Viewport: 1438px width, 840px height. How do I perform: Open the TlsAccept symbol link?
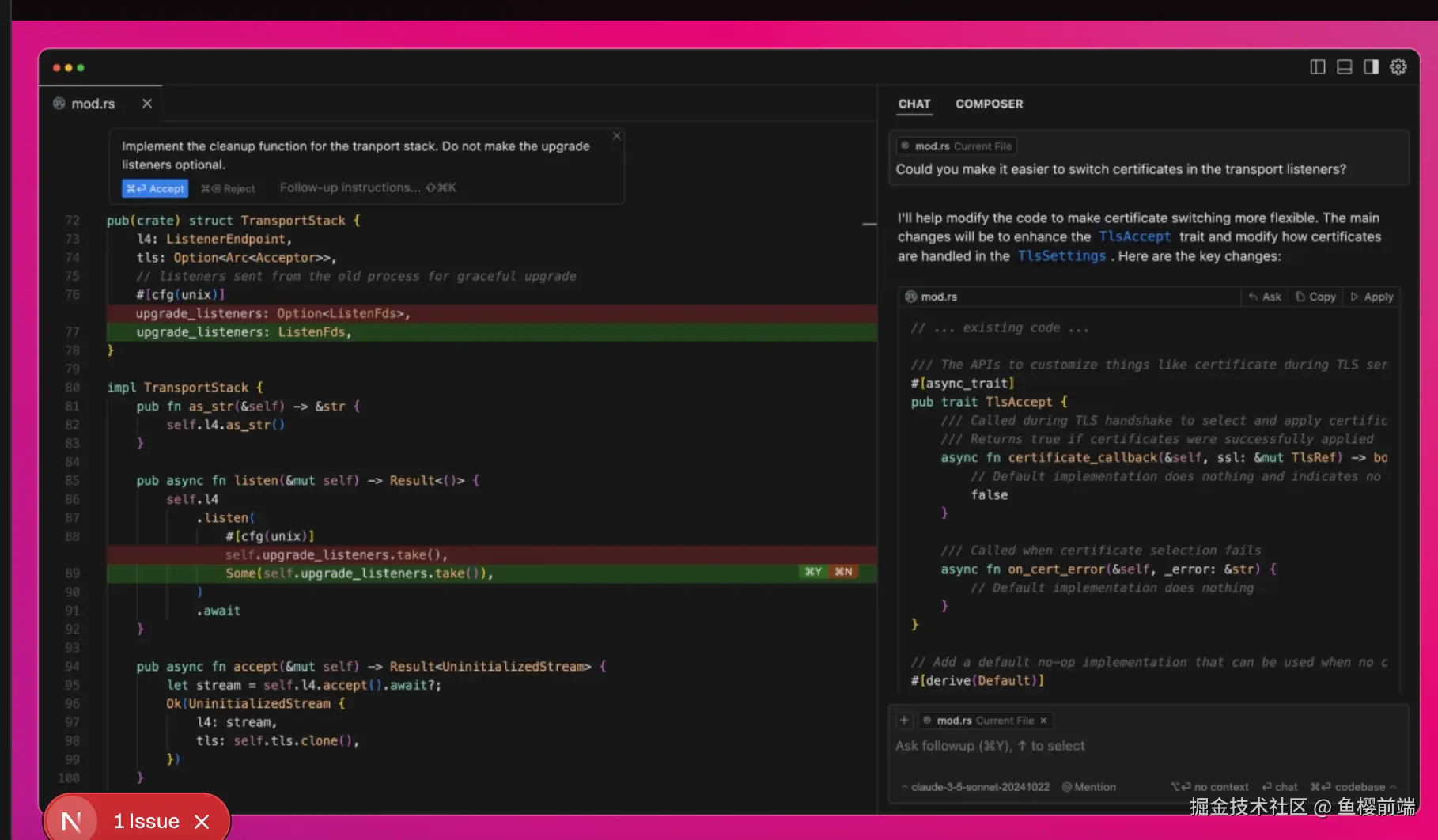(1134, 236)
